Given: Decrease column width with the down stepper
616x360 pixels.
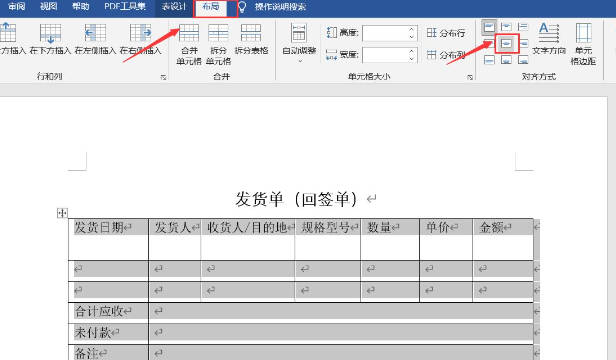Looking at the screenshot, I should [412, 59].
